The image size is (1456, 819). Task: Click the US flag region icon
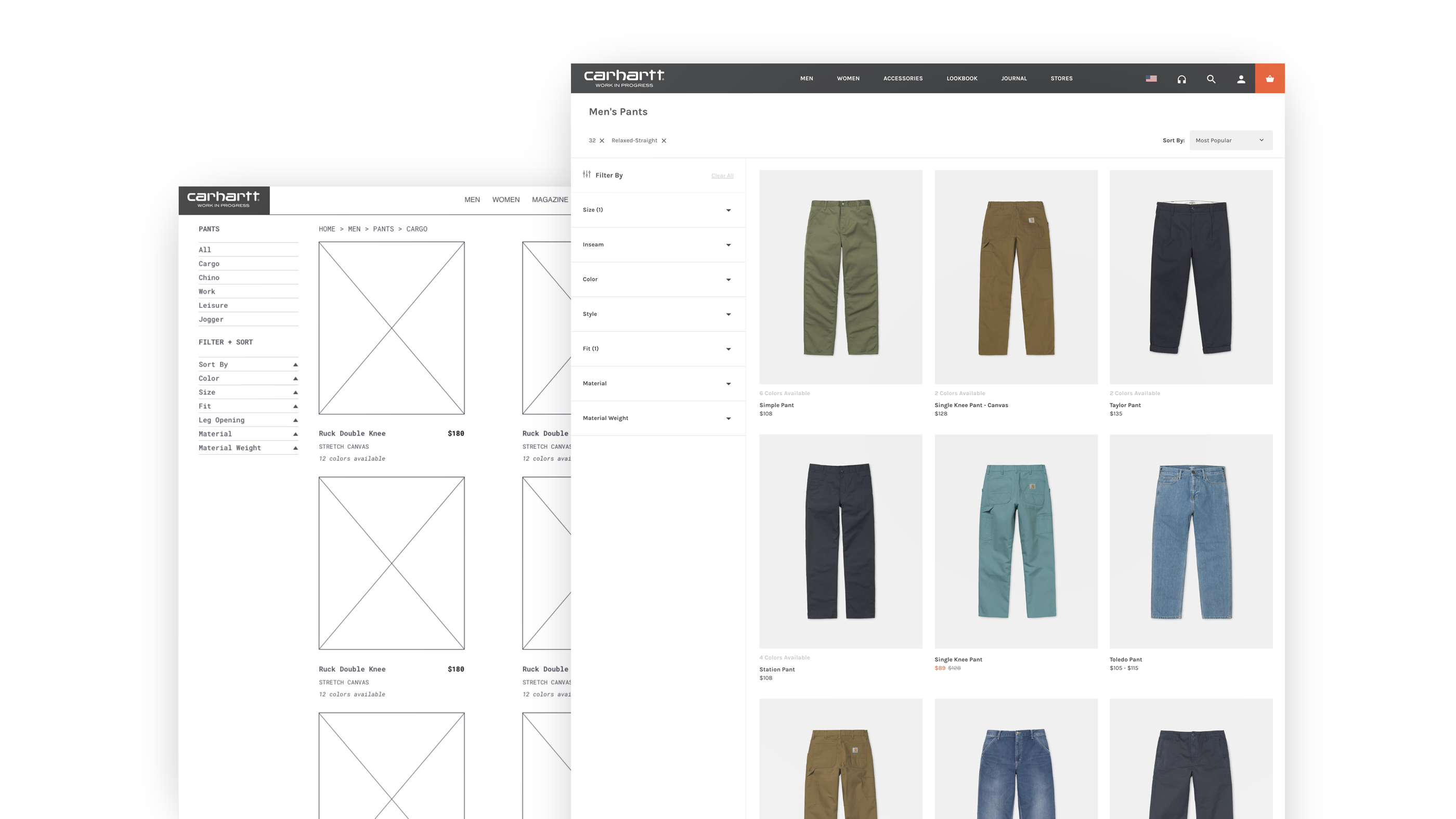1151,79
